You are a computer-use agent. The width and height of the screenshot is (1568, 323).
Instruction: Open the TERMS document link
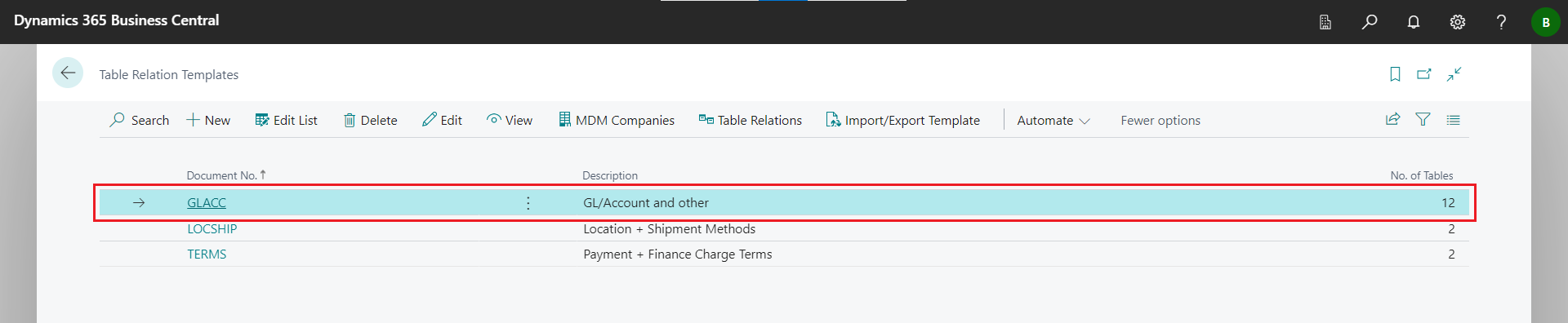pos(207,254)
